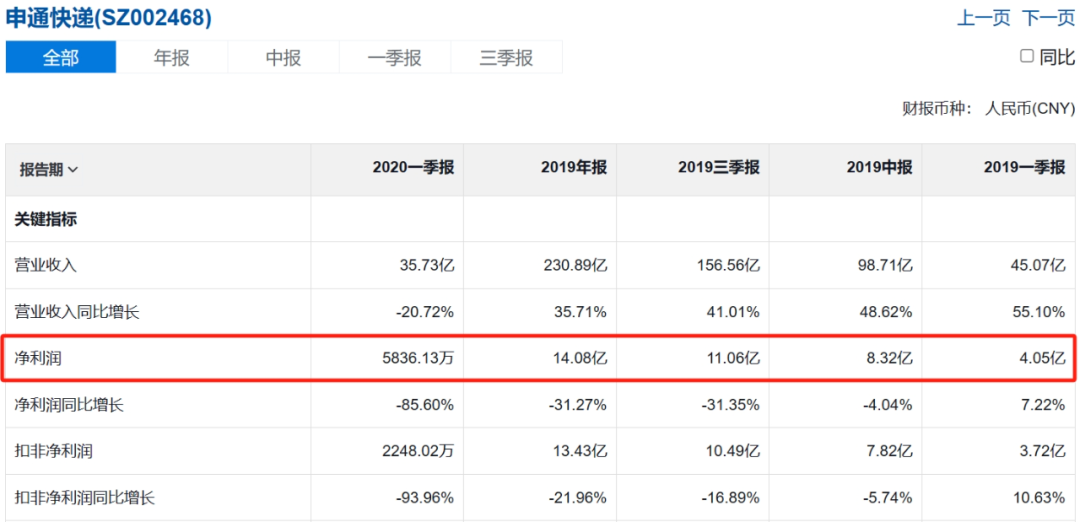The image size is (1080, 522).
Task: Open the 三季报 tab
Action: point(506,57)
